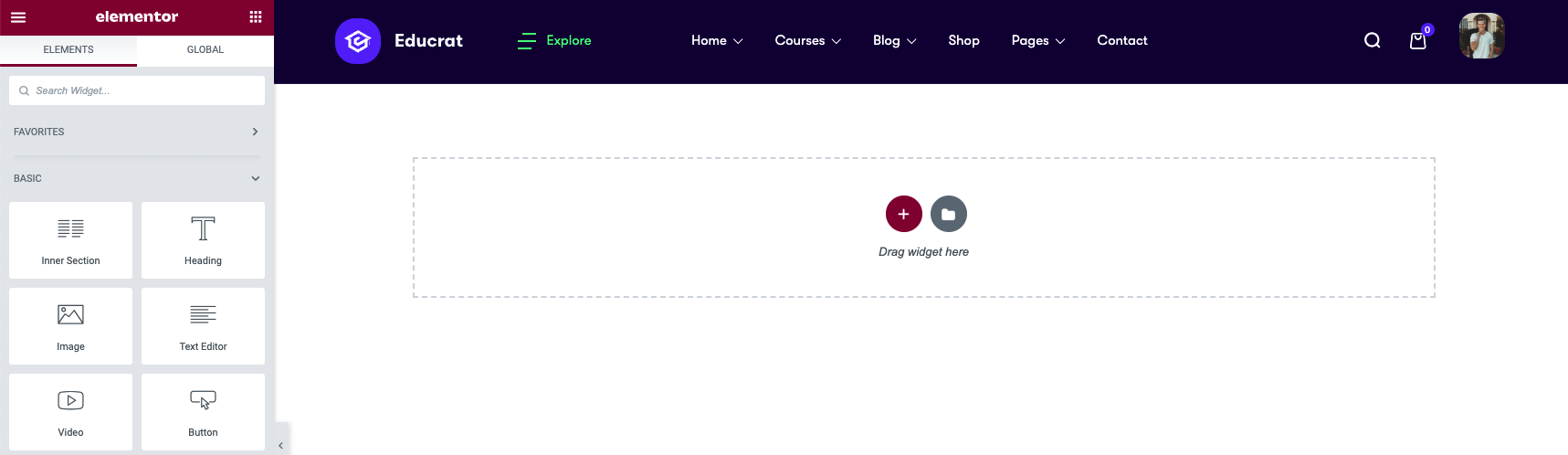1568x455 pixels.
Task: Choose the Image widget
Action: click(70, 326)
